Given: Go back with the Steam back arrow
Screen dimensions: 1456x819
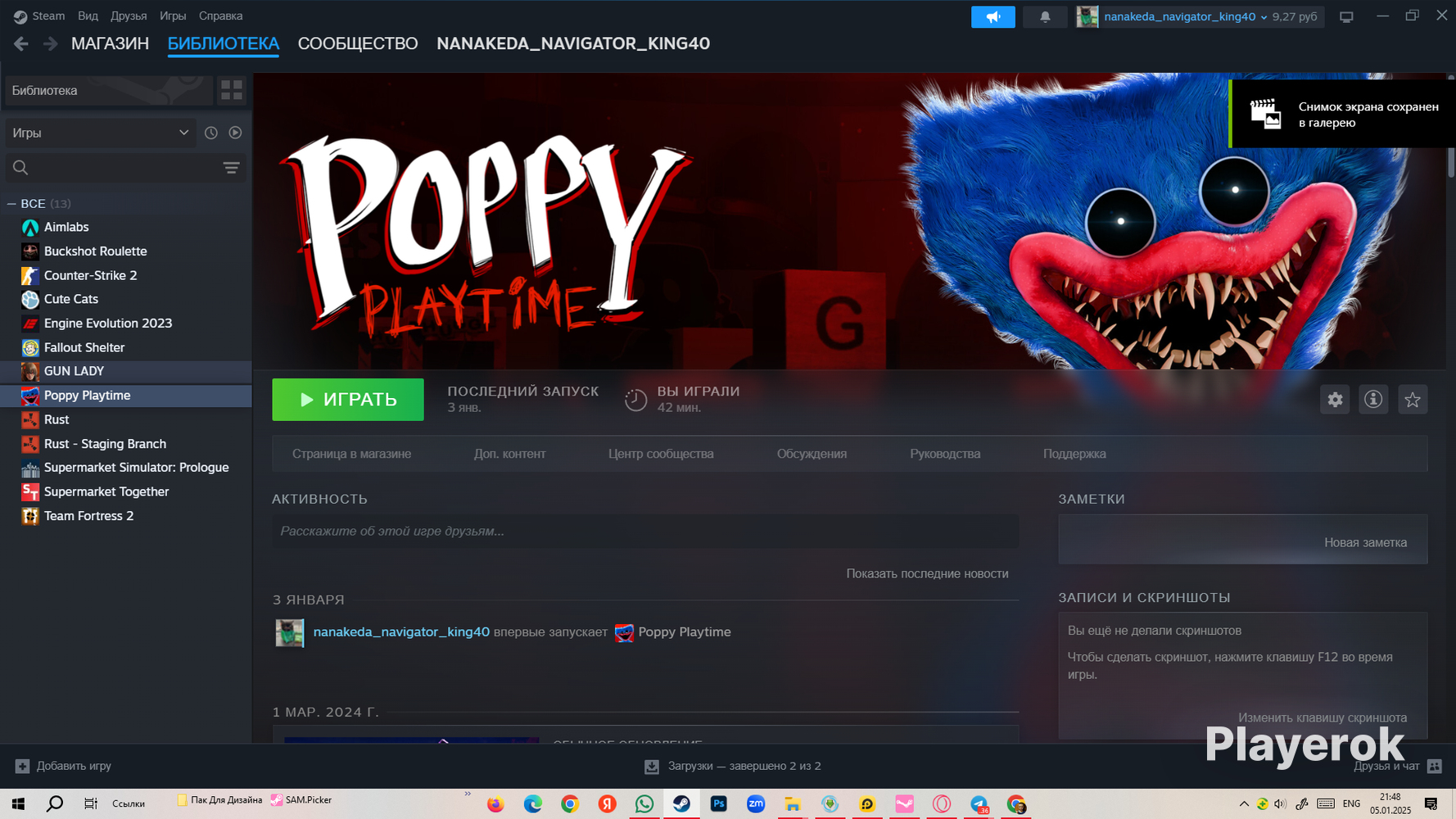Looking at the screenshot, I should point(21,44).
